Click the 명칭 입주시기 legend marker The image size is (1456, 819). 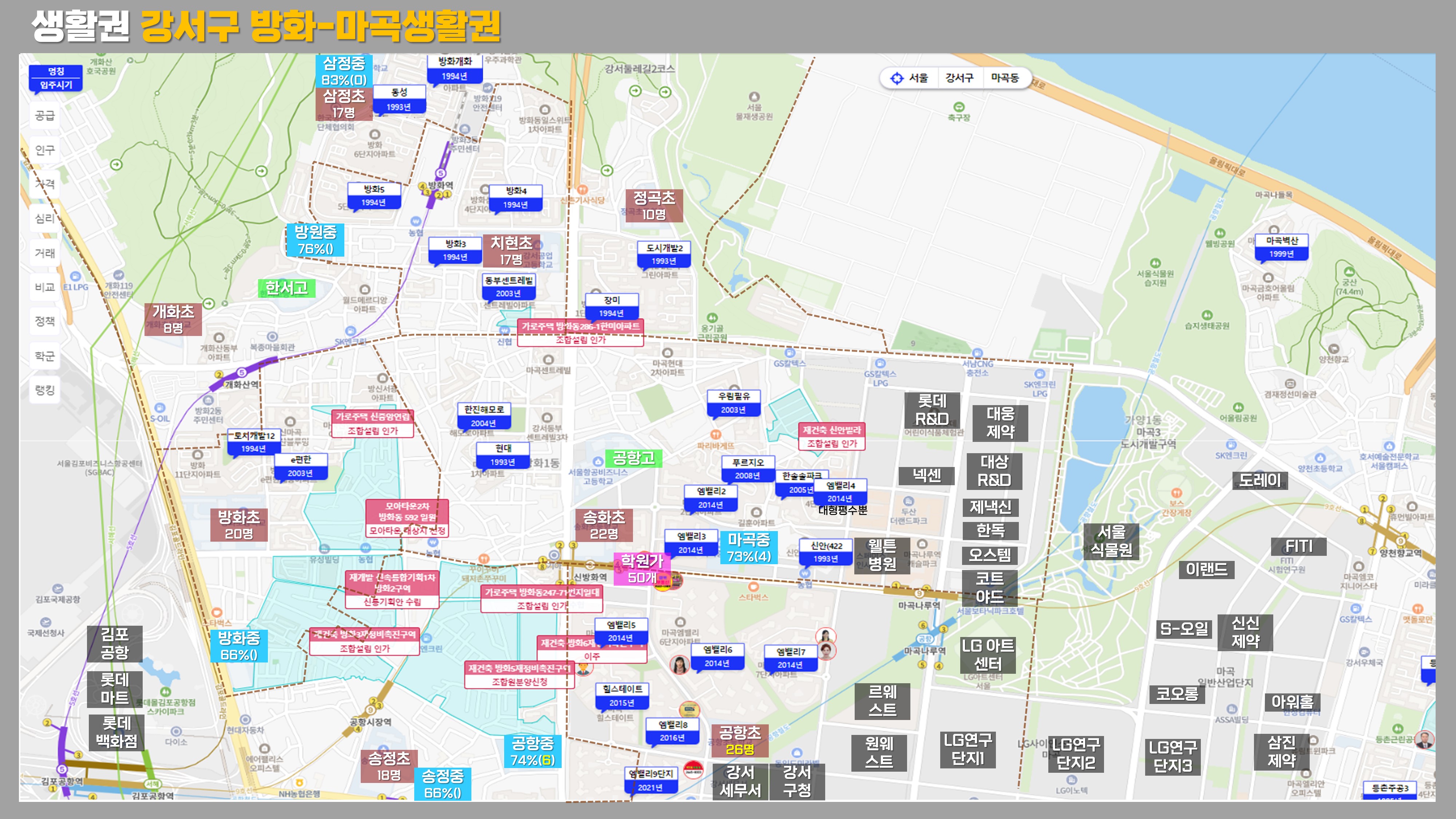[x=56, y=78]
